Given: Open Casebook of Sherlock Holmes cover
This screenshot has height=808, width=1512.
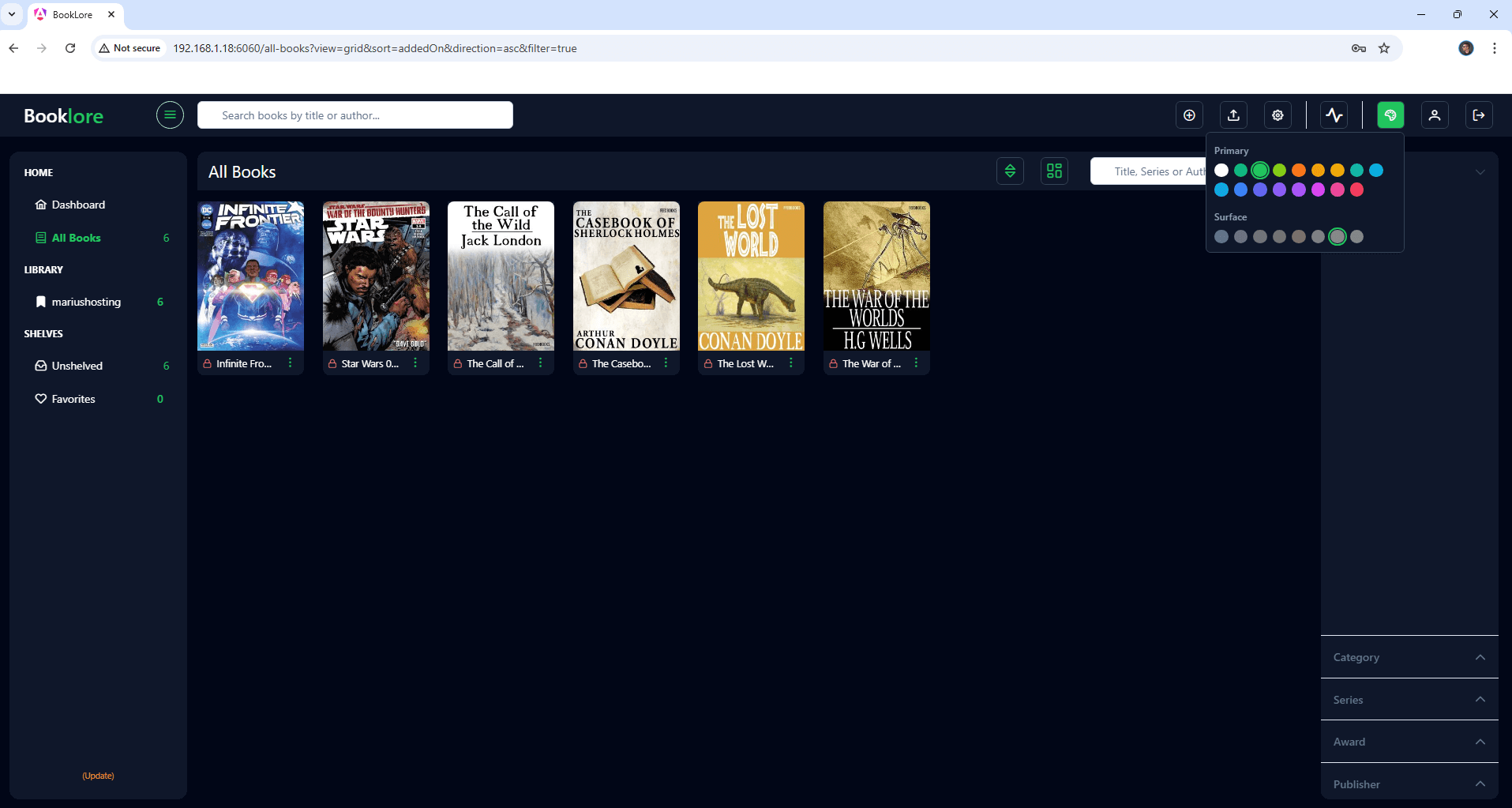Looking at the screenshot, I should 626,276.
